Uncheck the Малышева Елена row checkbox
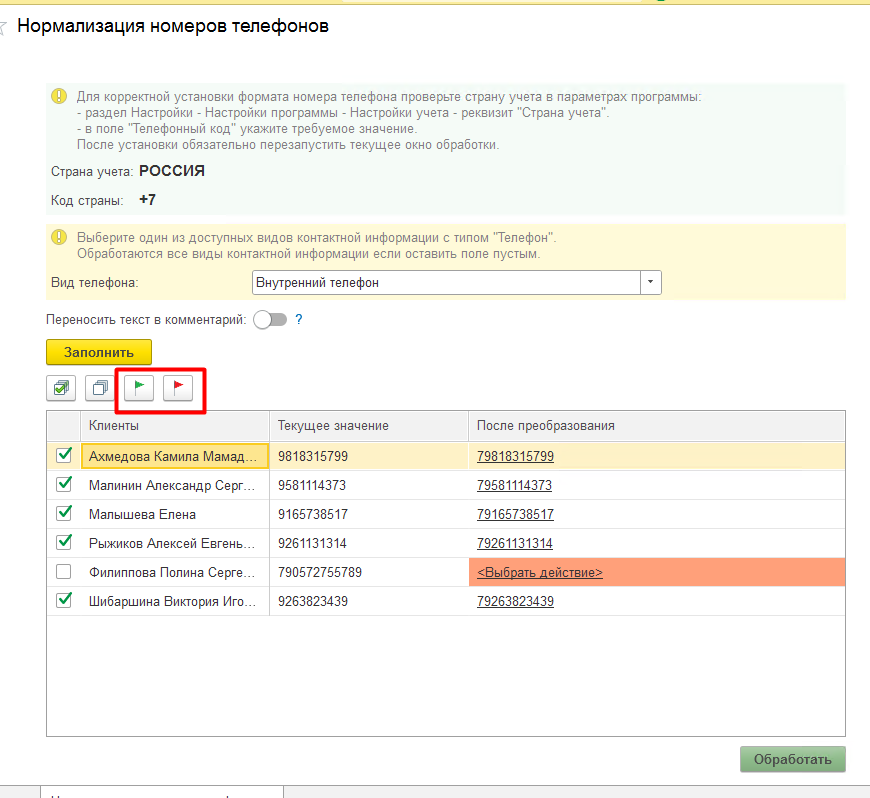This screenshot has height=798, width=870. pos(64,514)
